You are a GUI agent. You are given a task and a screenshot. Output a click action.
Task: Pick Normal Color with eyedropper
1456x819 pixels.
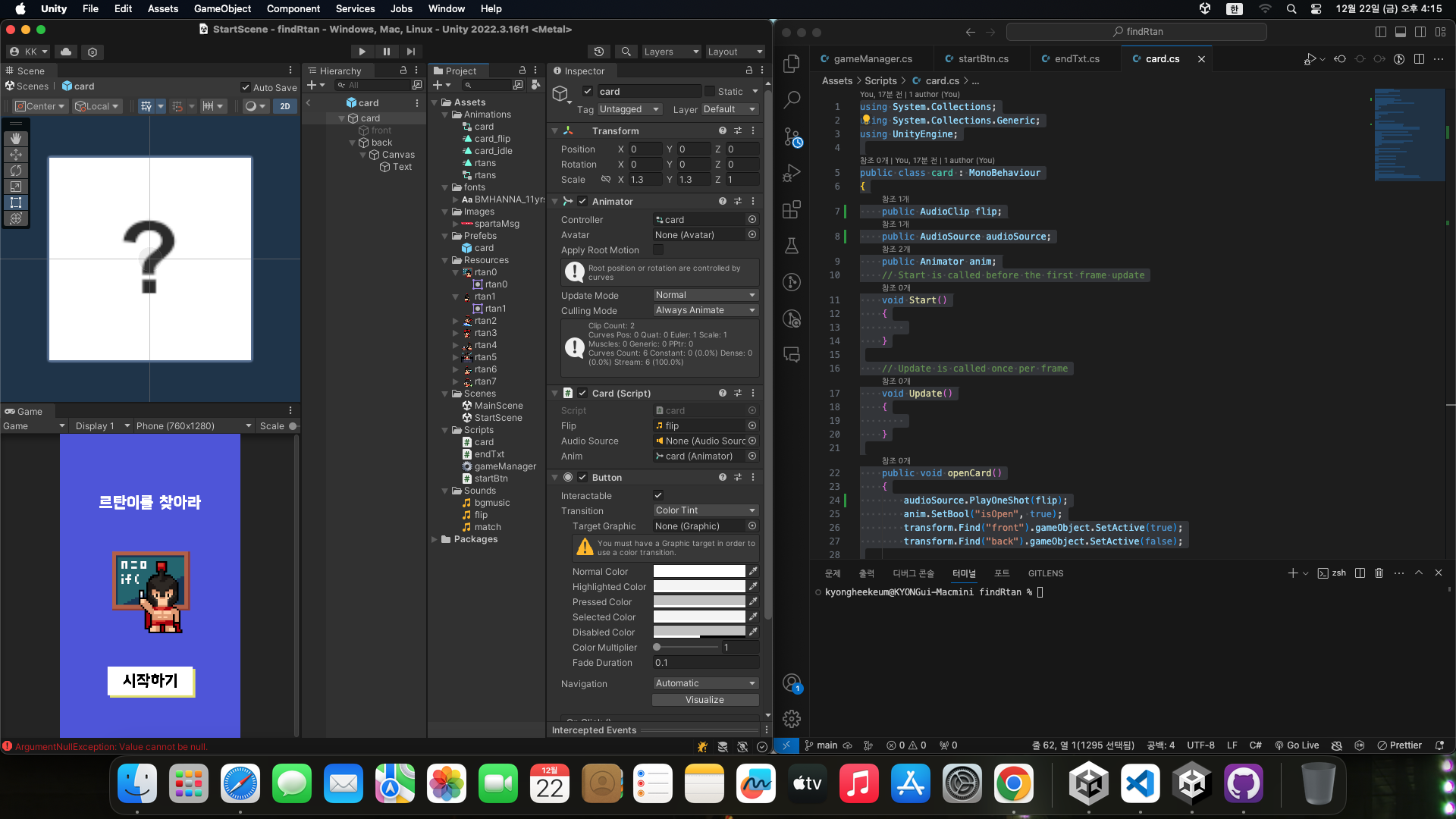pyautogui.click(x=753, y=571)
